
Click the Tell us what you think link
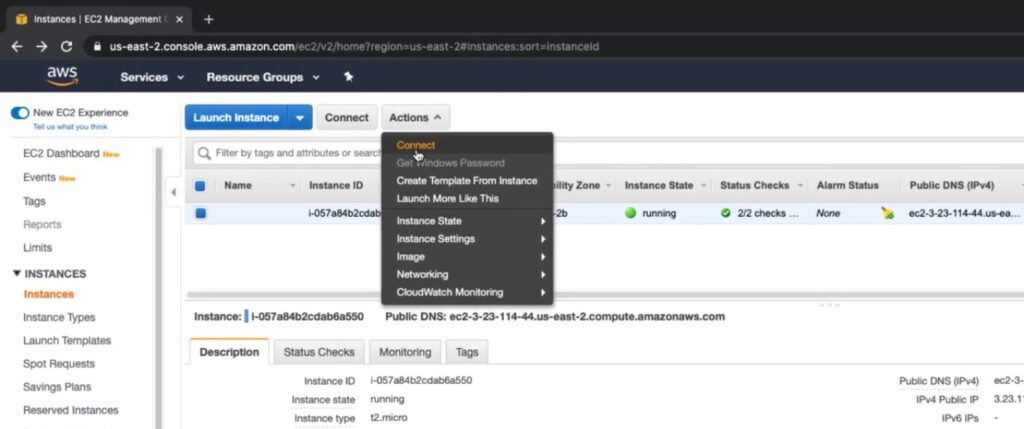click(x=70, y=127)
